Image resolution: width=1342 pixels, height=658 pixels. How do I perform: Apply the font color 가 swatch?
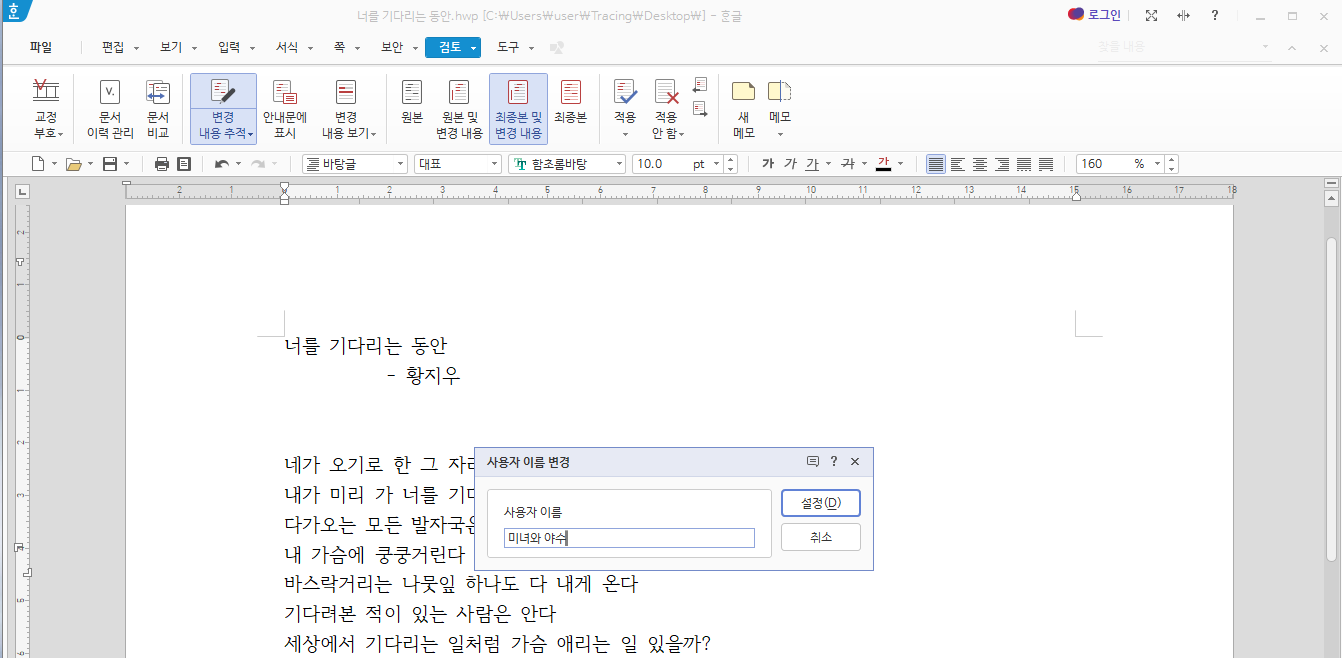pyautogui.click(x=883, y=164)
